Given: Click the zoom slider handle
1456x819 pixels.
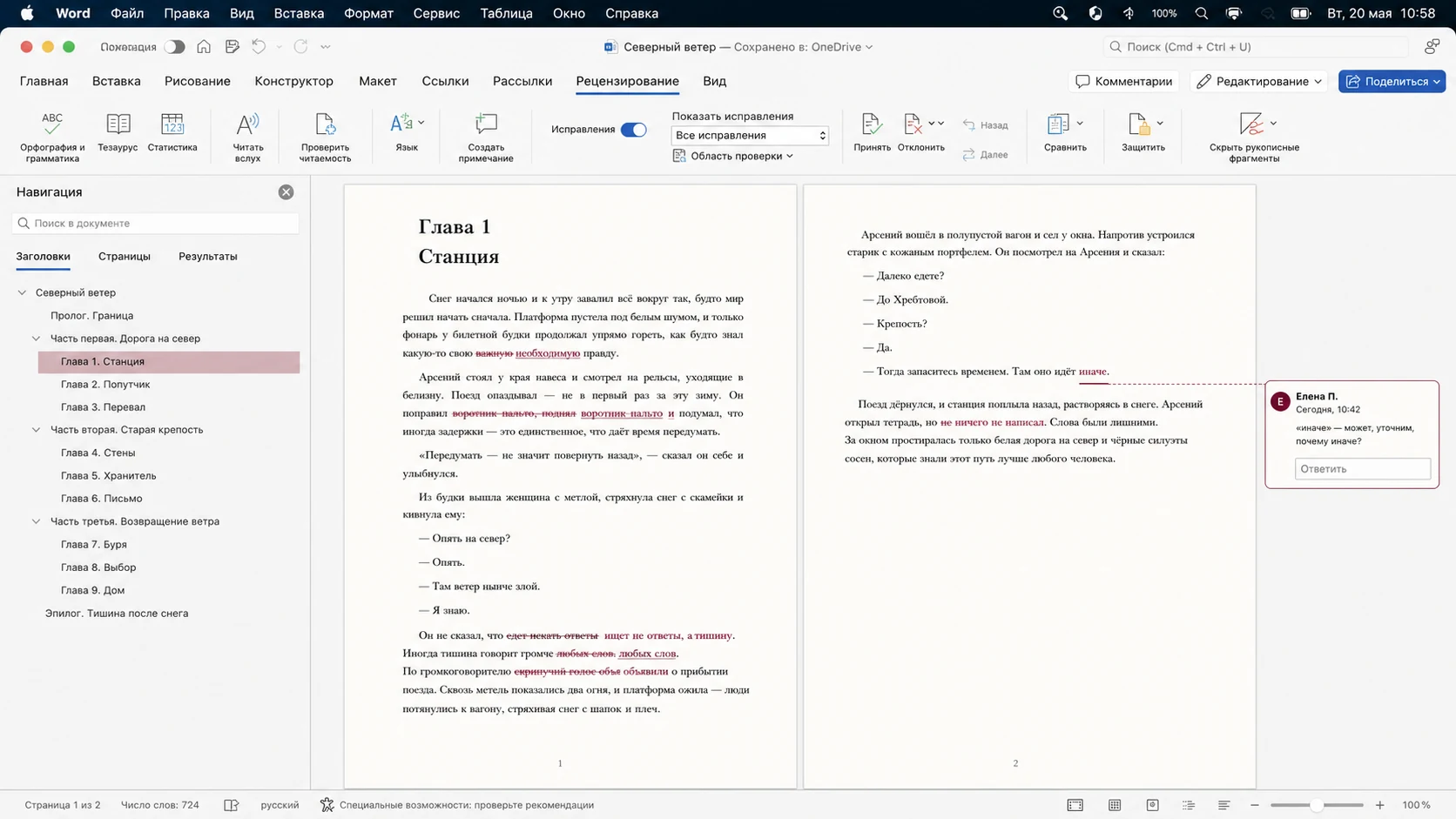Looking at the screenshot, I should [x=1317, y=805].
